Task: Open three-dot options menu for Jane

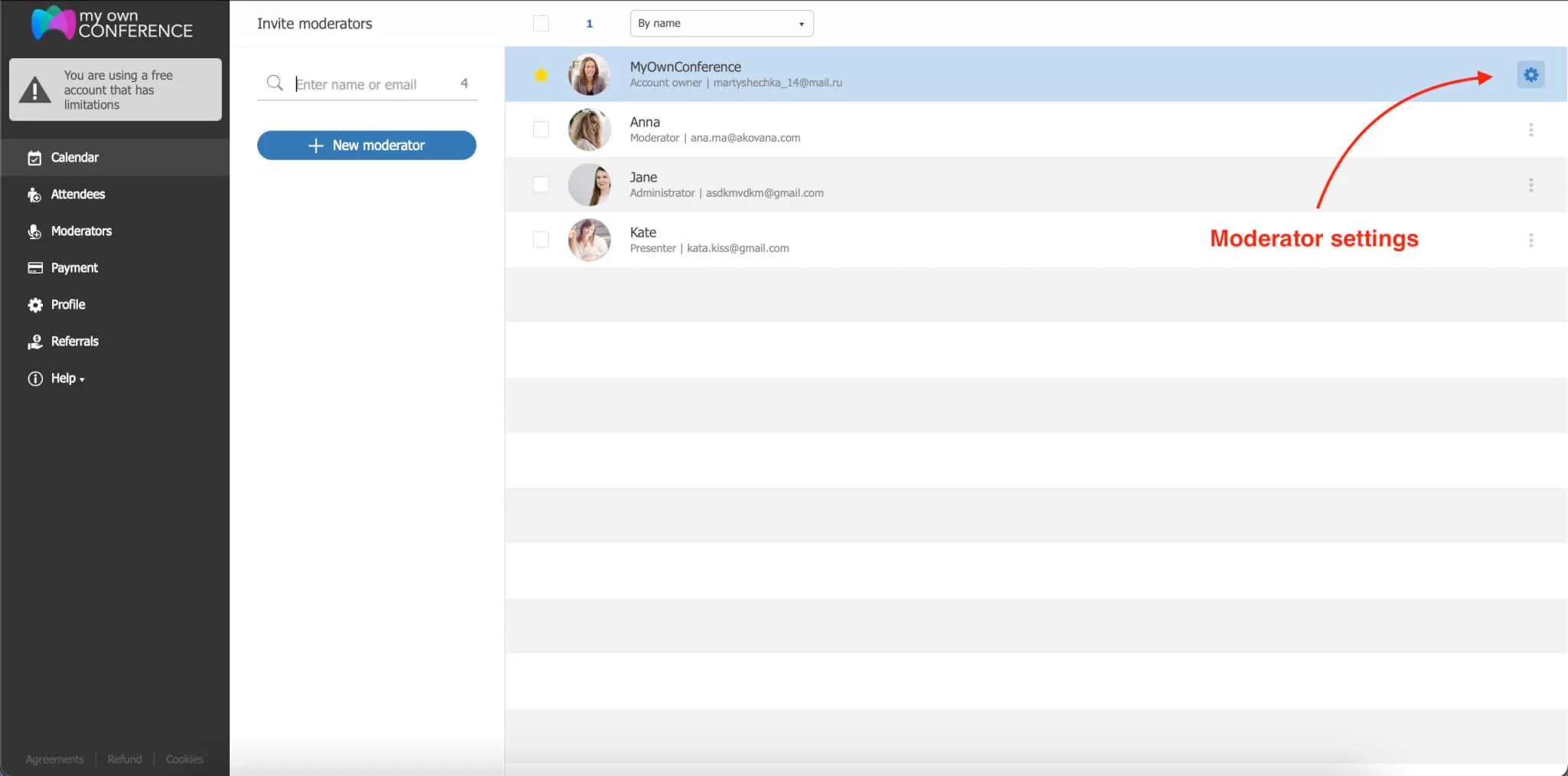Action: tap(1530, 185)
